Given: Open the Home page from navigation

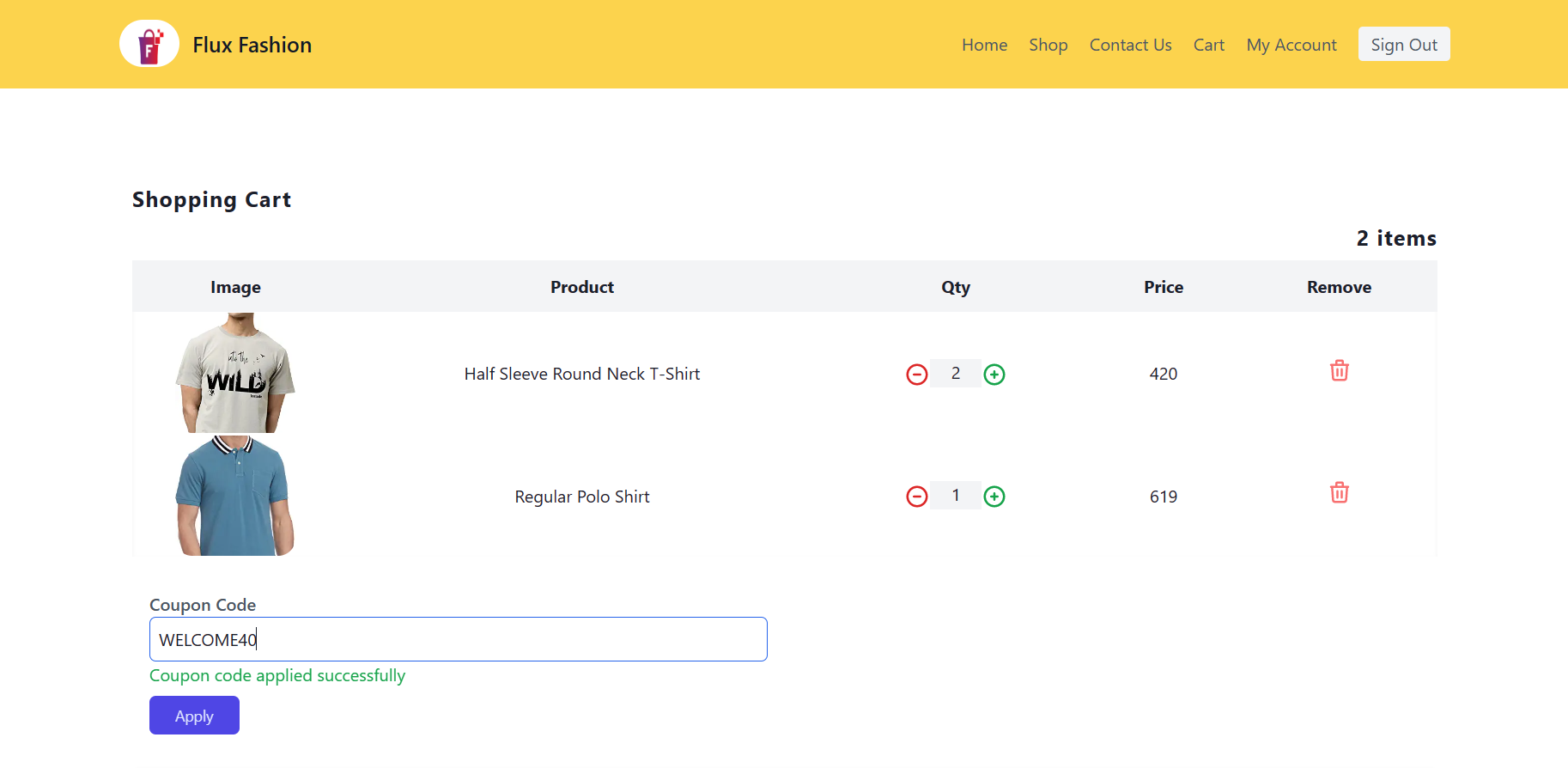Looking at the screenshot, I should click(x=984, y=45).
